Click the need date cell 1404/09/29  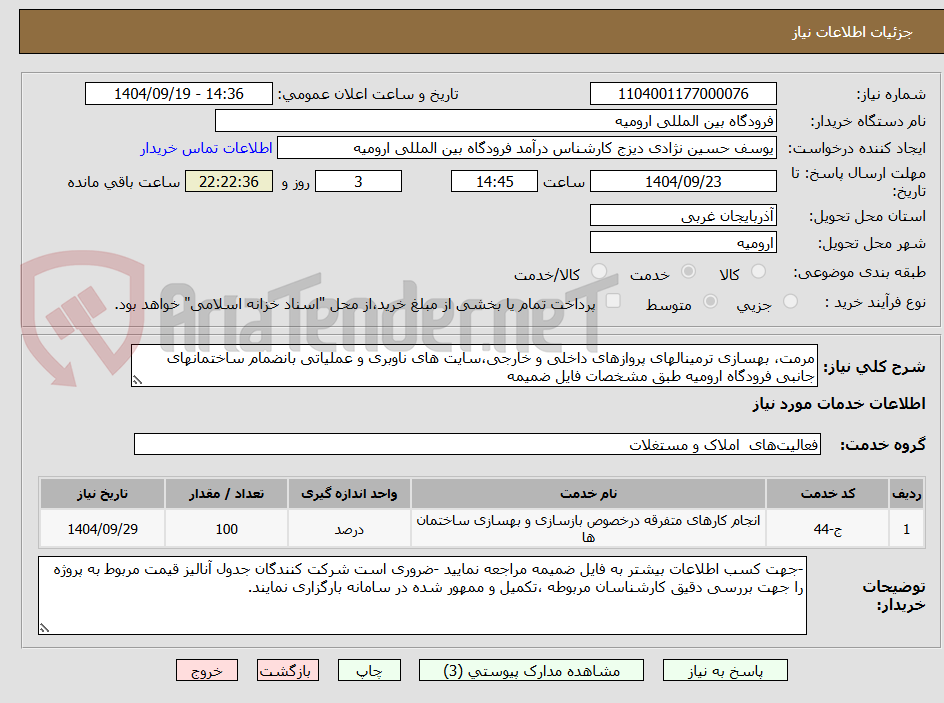click(102, 529)
